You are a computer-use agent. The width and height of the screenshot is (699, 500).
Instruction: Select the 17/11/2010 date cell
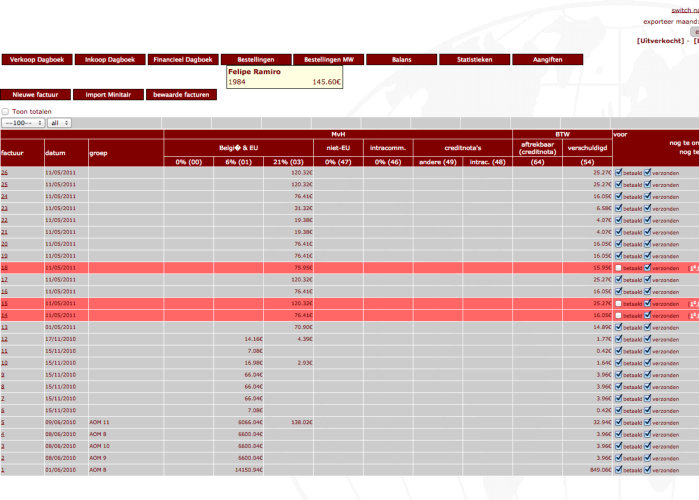(66, 339)
